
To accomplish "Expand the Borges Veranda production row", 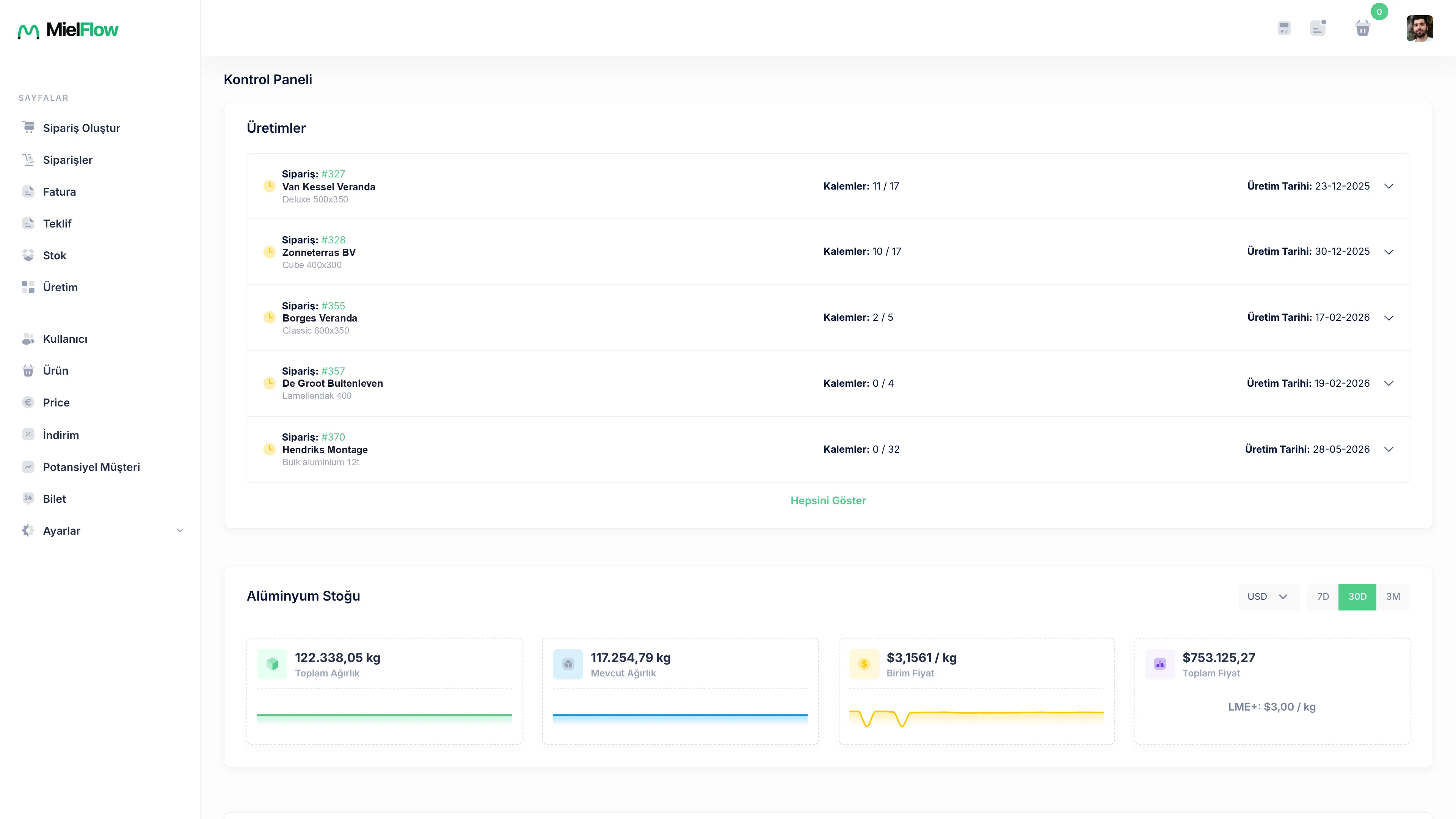I will [x=1389, y=318].
